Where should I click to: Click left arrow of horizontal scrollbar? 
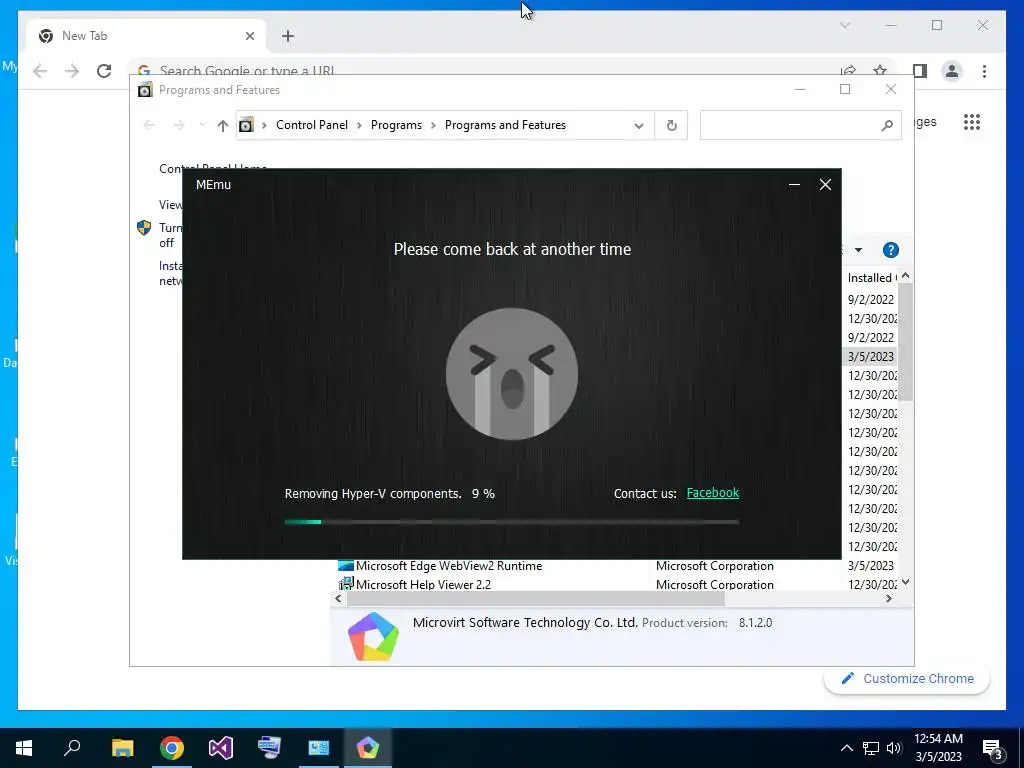(x=338, y=598)
